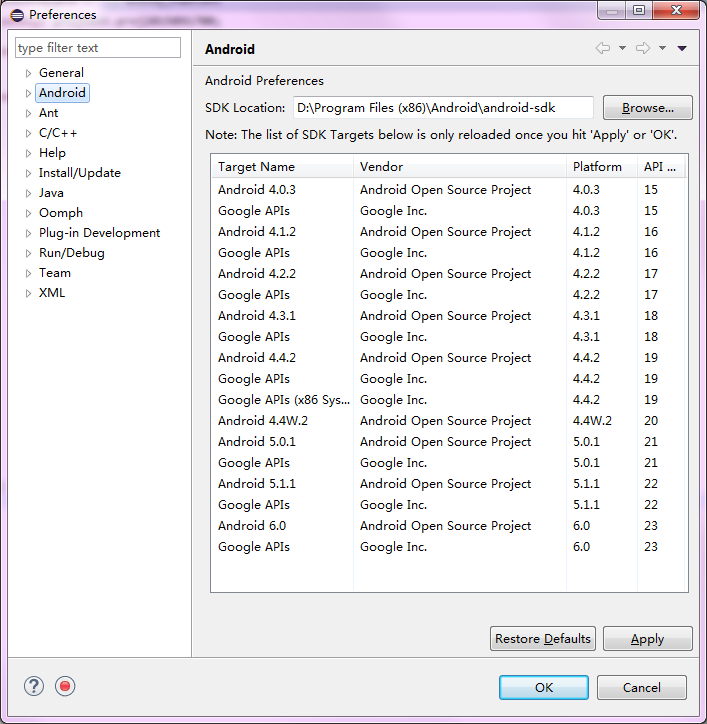Go back with left arrow icon
707x724 pixels.
(603, 48)
